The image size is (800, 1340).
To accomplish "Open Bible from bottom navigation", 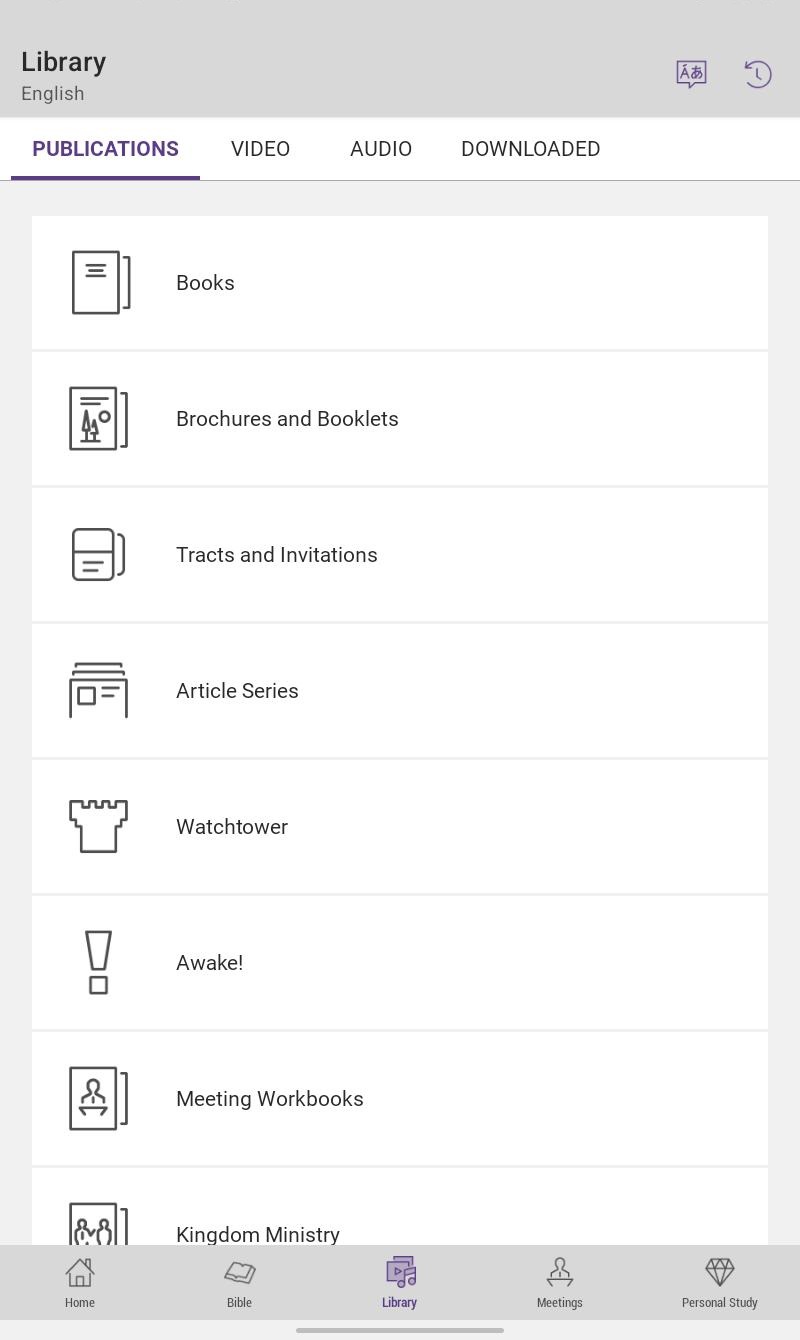I will (240, 1283).
